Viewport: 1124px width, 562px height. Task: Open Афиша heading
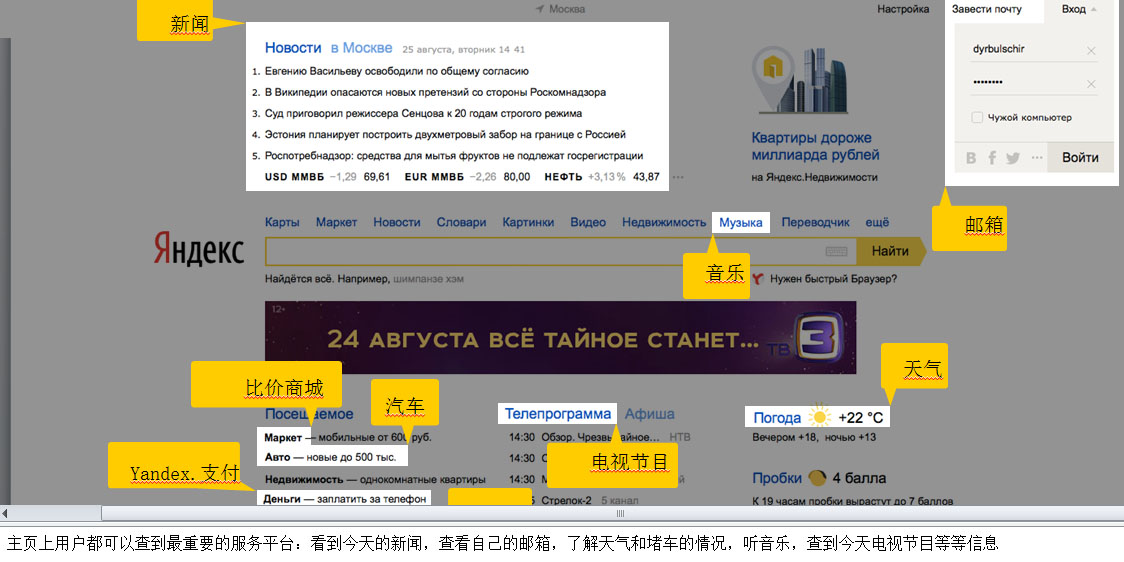(649, 414)
